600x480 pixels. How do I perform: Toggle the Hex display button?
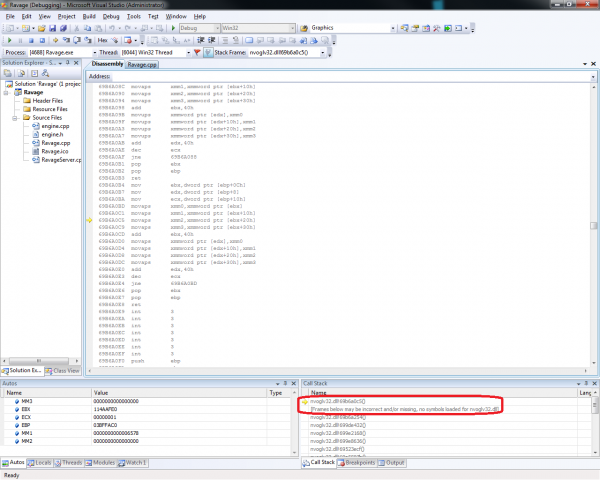click(x=104, y=40)
